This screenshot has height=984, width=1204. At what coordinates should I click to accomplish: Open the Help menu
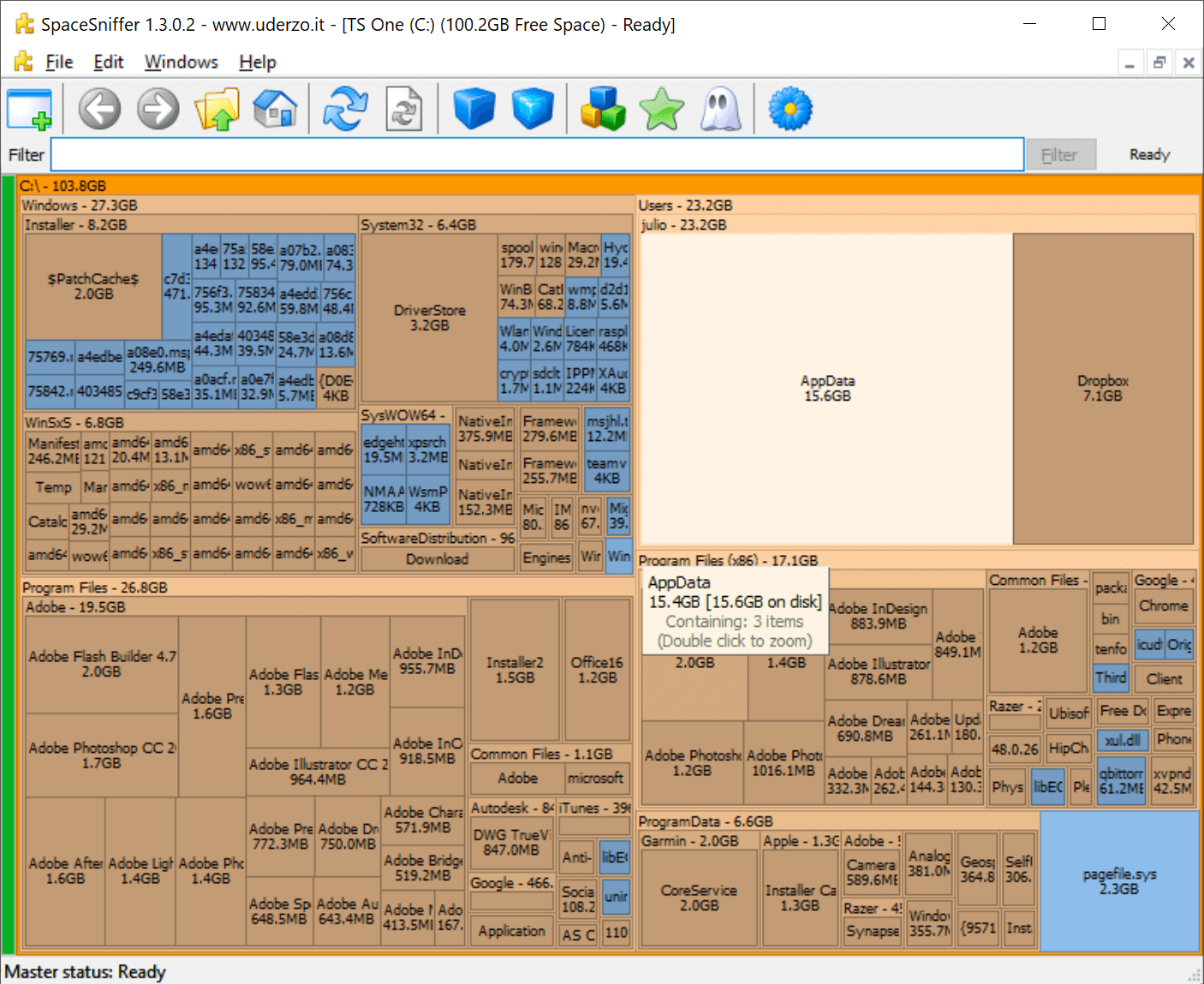(x=257, y=63)
